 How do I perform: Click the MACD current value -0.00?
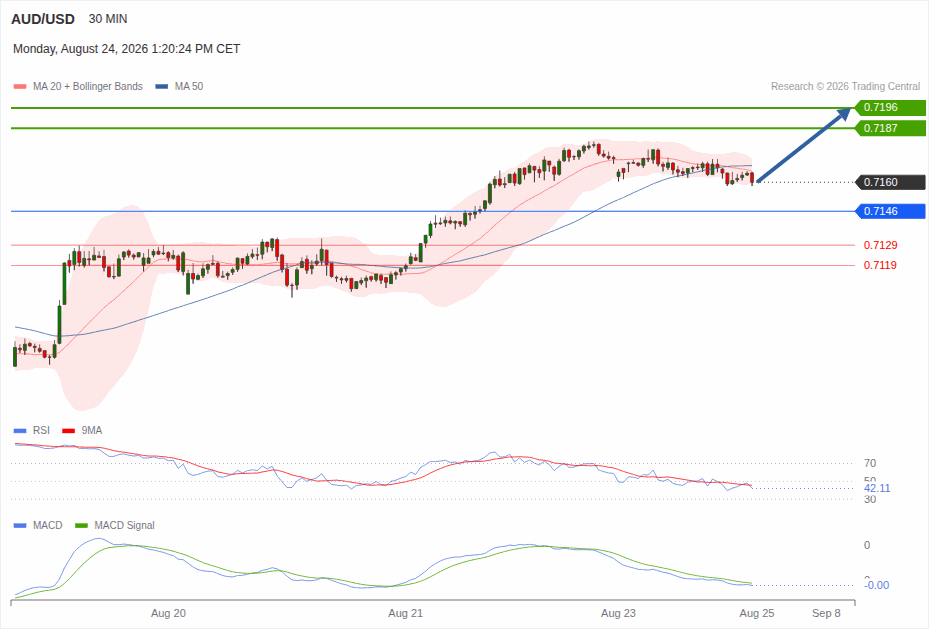click(877, 585)
